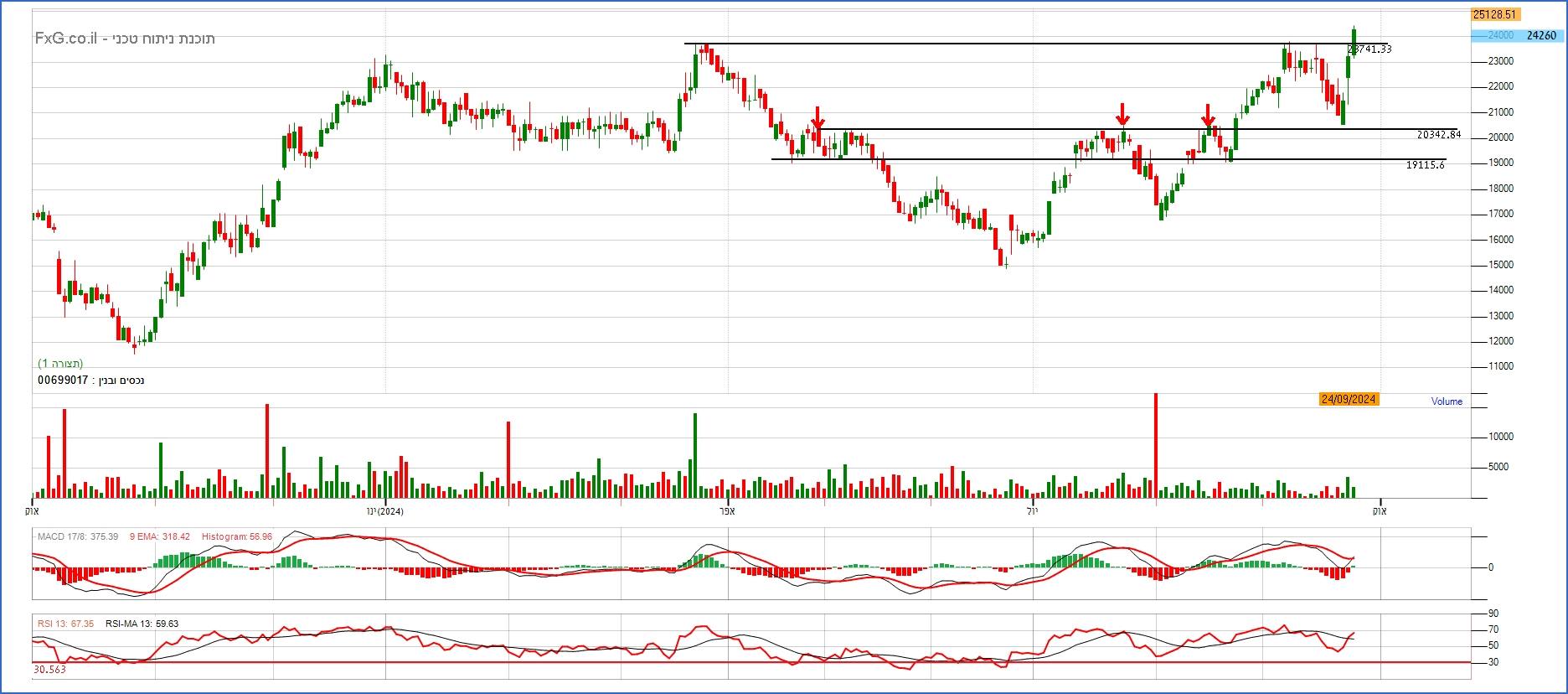Viewport: 1568px width, 694px height.
Task: Click the green (תצורה 1) configuration label
Action: pyautogui.click(x=60, y=364)
